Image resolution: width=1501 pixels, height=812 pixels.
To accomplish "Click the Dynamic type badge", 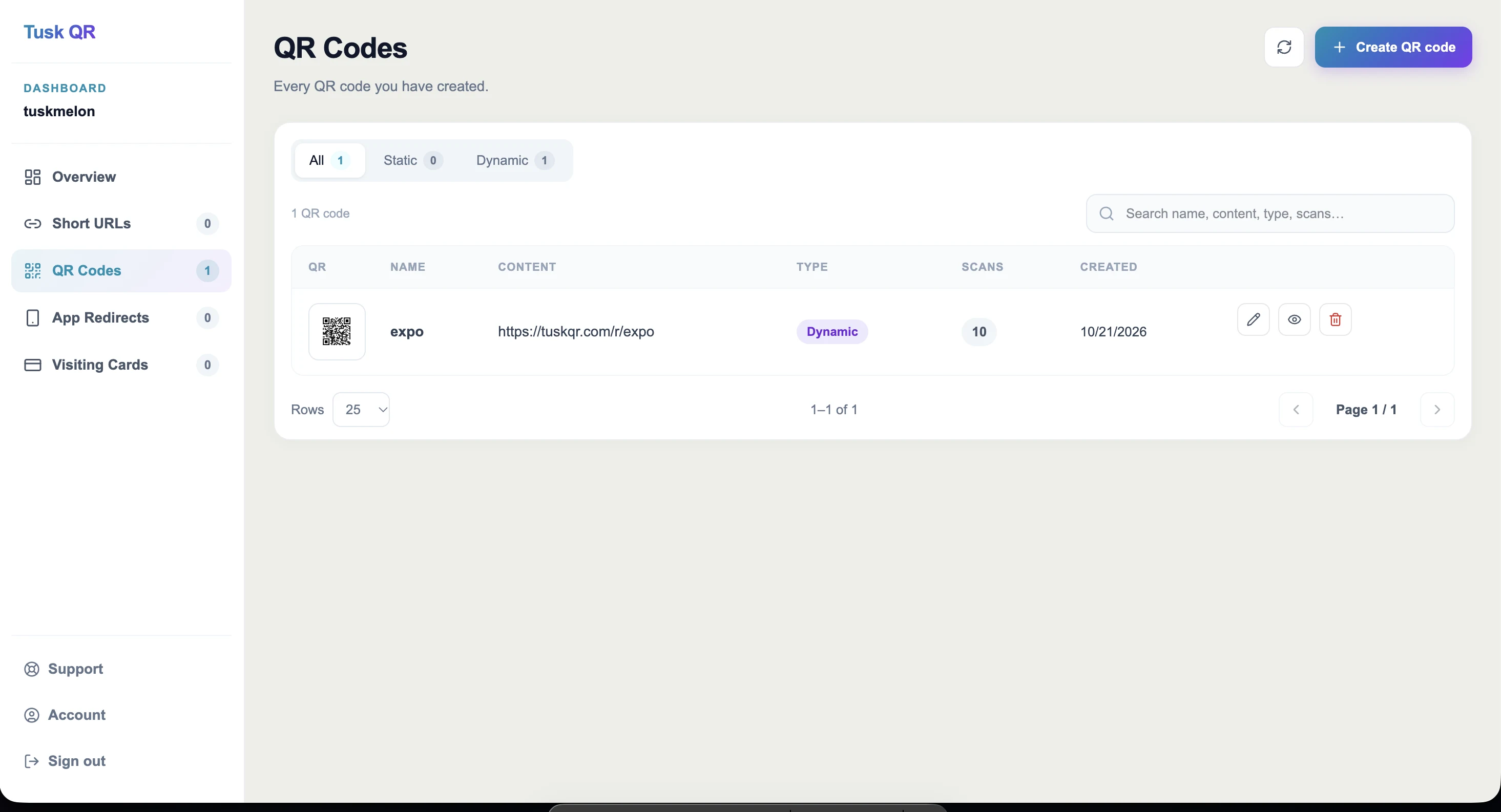I will pos(832,331).
